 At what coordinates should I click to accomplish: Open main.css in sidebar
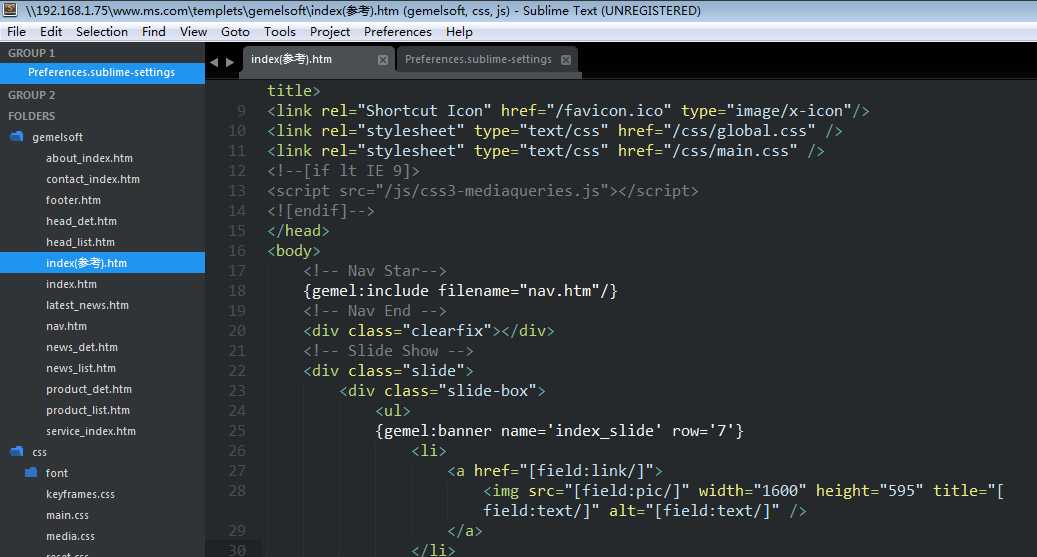point(67,515)
